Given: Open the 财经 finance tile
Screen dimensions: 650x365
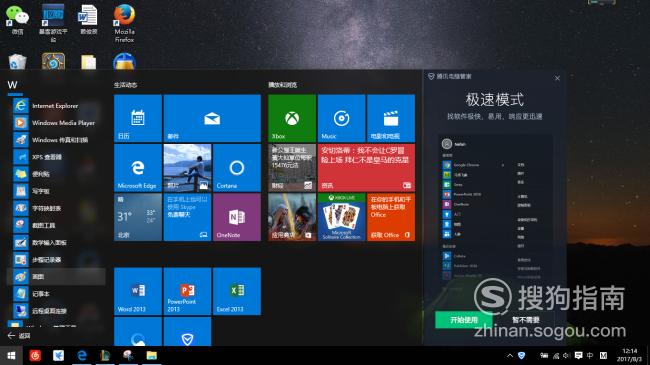Looking at the screenshot, I should (292, 168).
